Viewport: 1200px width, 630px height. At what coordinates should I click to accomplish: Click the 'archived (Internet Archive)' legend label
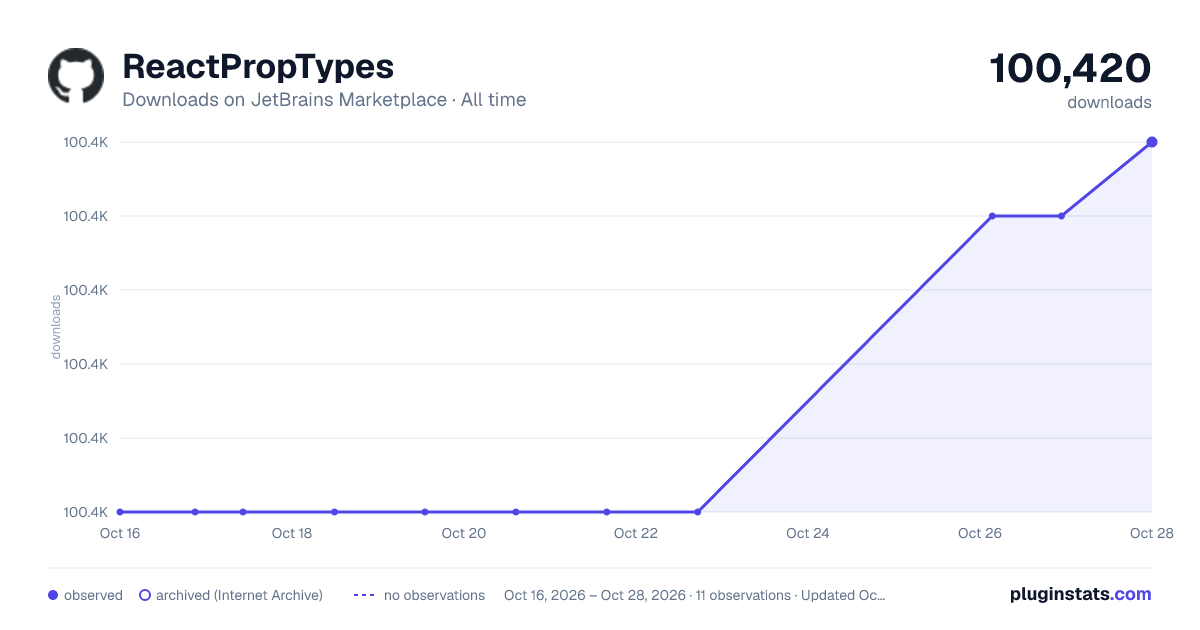click(x=239, y=595)
